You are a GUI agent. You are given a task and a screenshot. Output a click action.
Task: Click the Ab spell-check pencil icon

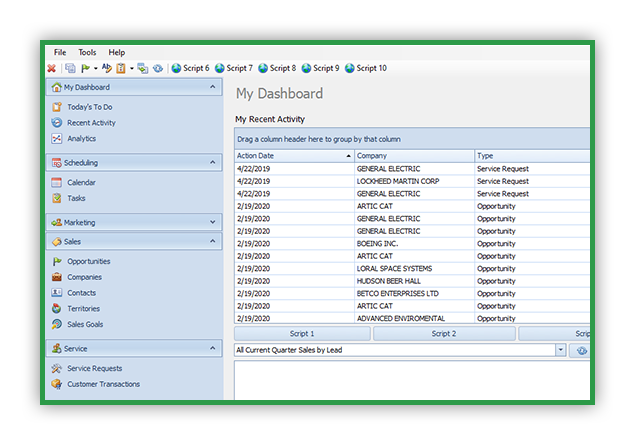click(107, 68)
